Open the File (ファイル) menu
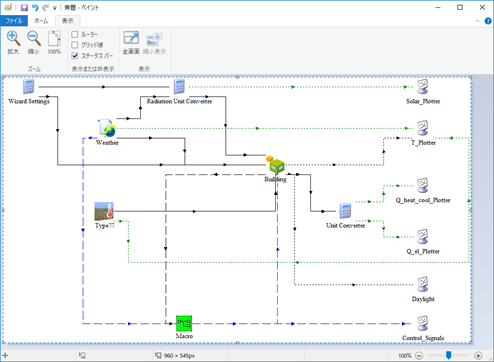This screenshot has height=362, width=494. click(x=14, y=21)
